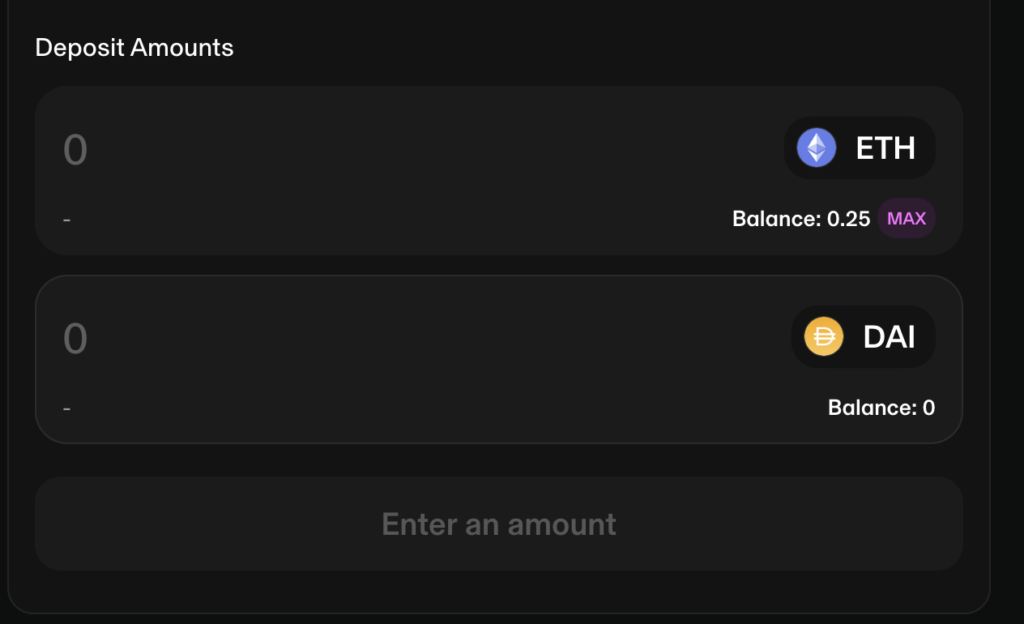Click the "Deposit Amounts" heading
This screenshot has width=1024, height=624.
[x=134, y=47]
